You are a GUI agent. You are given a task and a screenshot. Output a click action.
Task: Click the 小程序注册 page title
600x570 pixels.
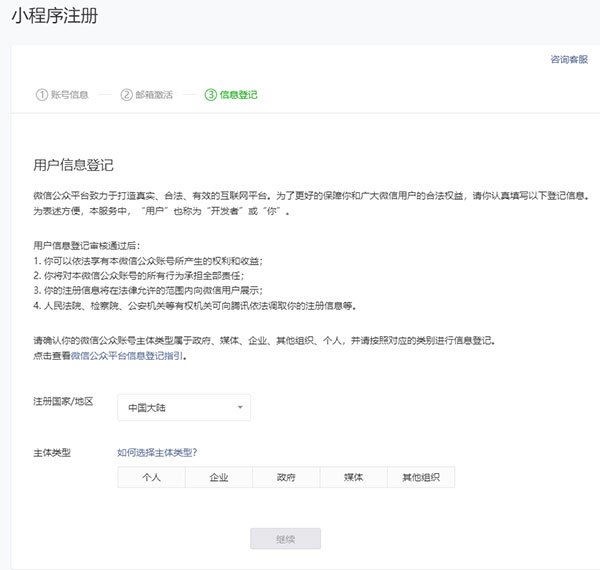tap(55, 18)
